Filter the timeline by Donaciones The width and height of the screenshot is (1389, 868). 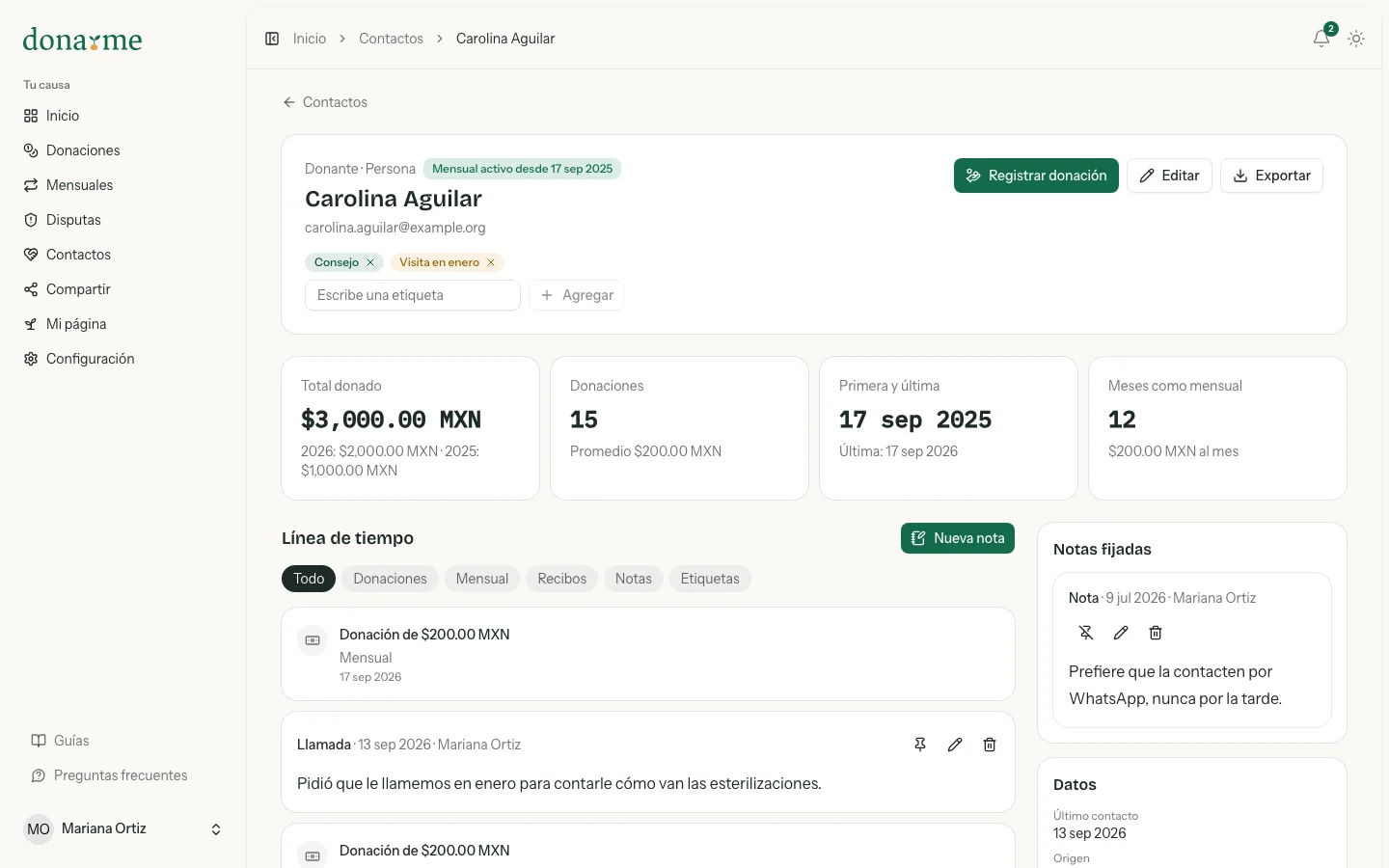[390, 579]
